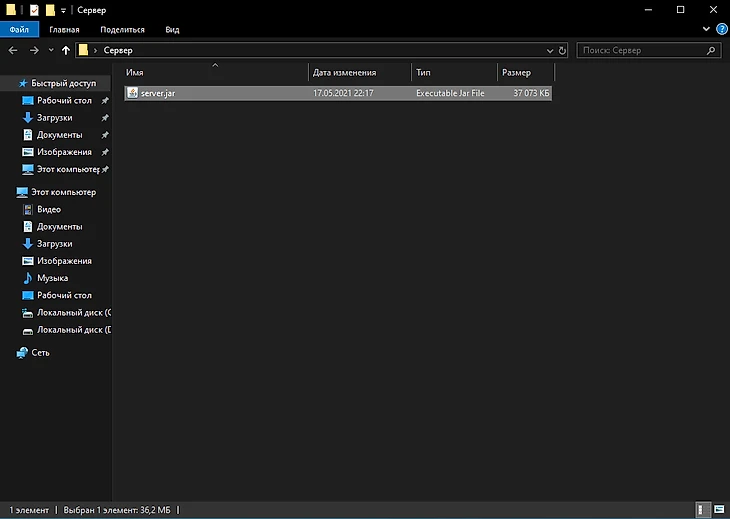Click the search magnifier icon
Image resolution: width=730 pixels, height=519 pixels.
click(711, 50)
